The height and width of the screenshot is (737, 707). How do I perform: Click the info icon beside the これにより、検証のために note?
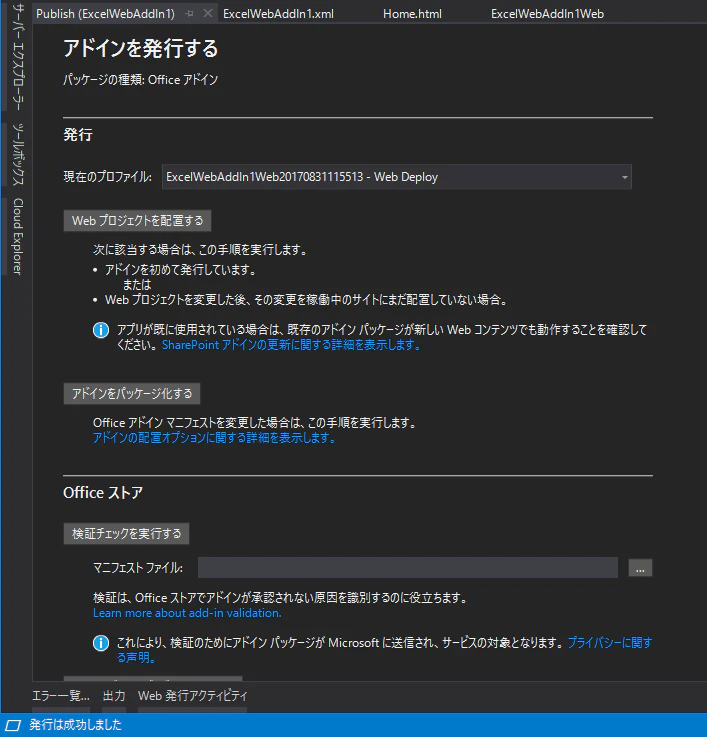tap(101, 643)
